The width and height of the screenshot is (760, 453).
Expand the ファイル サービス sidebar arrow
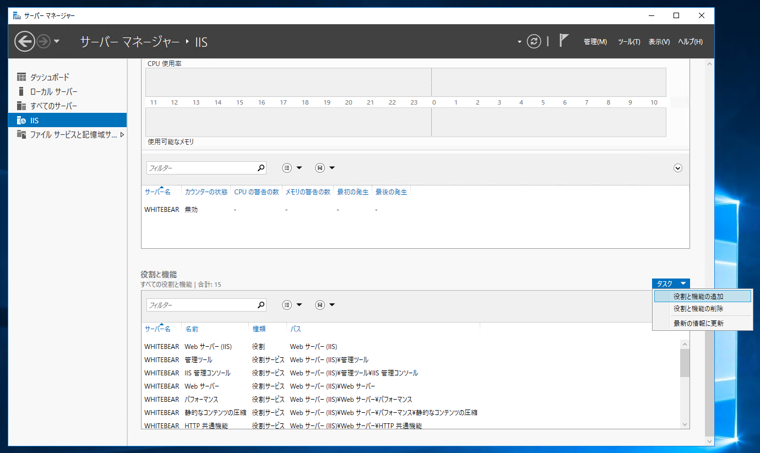pos(122,135)
